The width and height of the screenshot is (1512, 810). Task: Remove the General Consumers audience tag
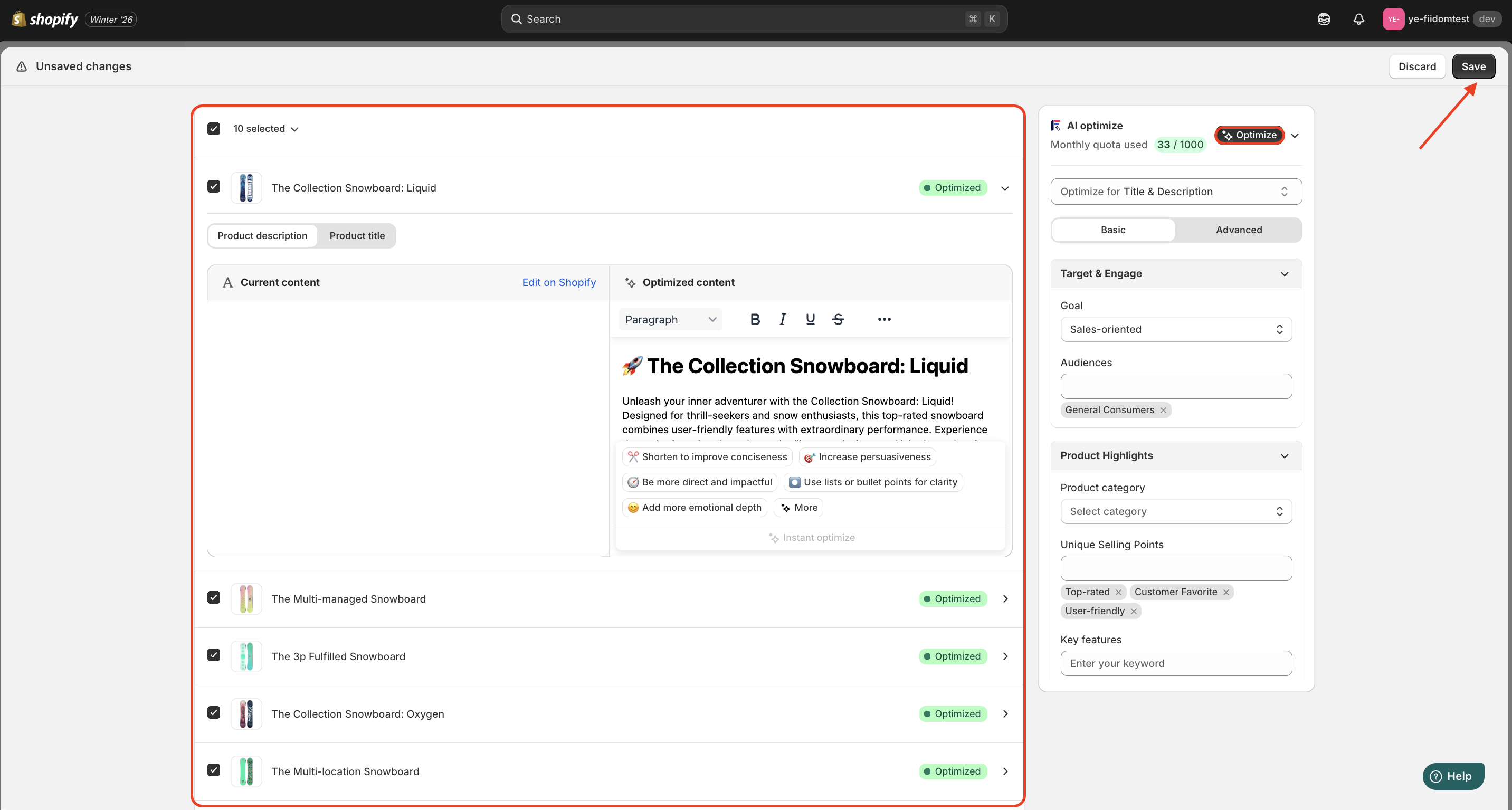[1163, 411]
